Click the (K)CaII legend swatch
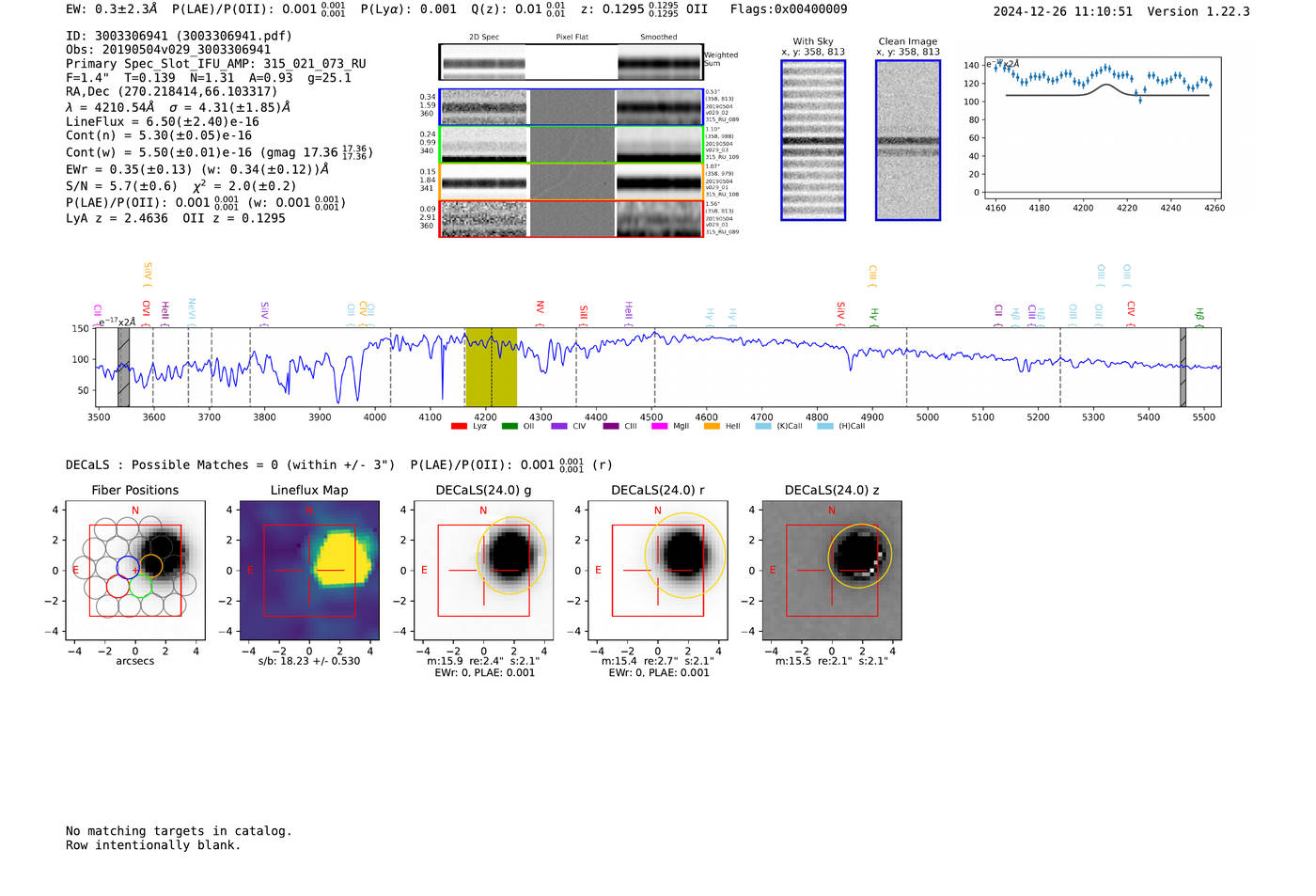The height and width of the screenshot is (896, 1316). 762,426
